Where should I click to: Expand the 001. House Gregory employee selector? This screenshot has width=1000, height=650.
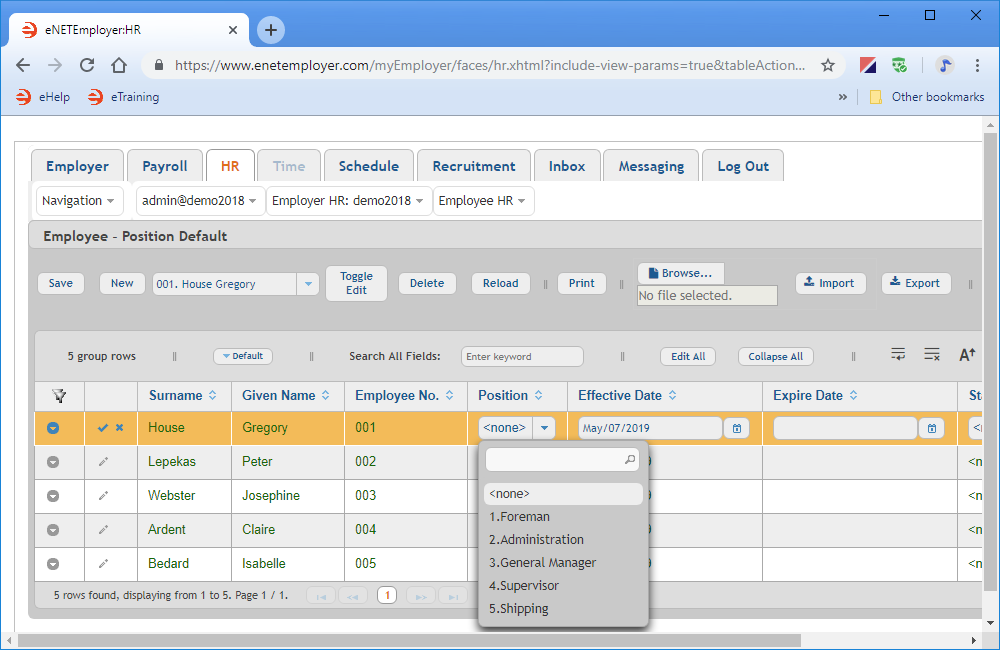pos(308,284)
